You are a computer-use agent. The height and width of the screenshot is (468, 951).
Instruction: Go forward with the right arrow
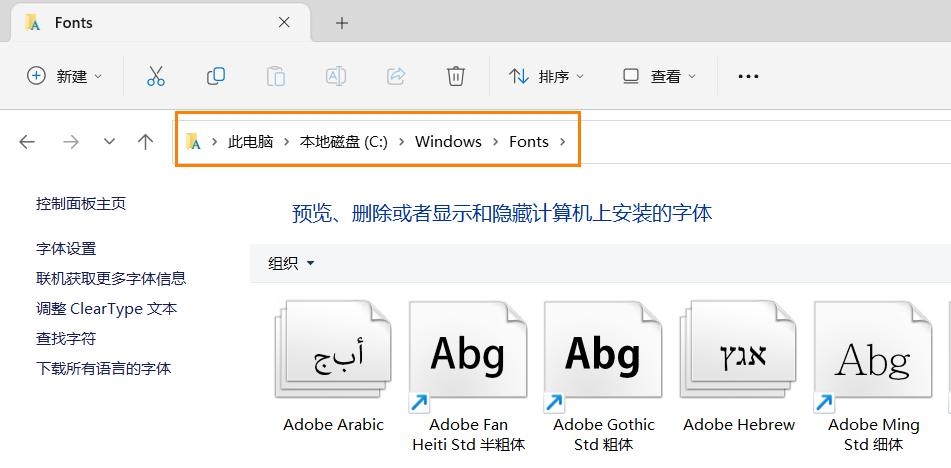71,142
